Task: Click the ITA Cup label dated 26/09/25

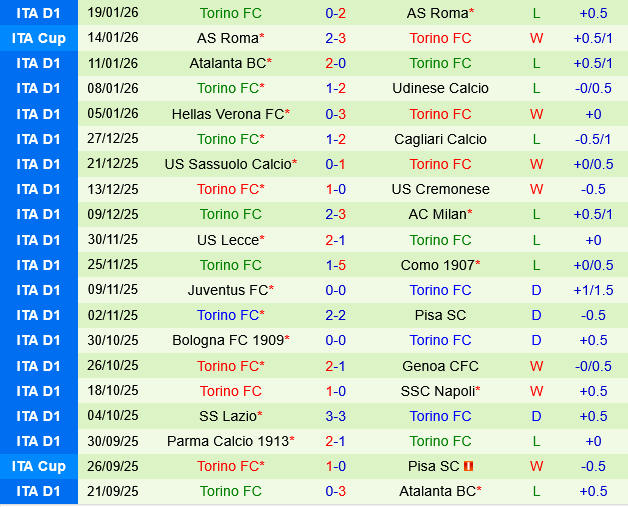Action: 39,466
